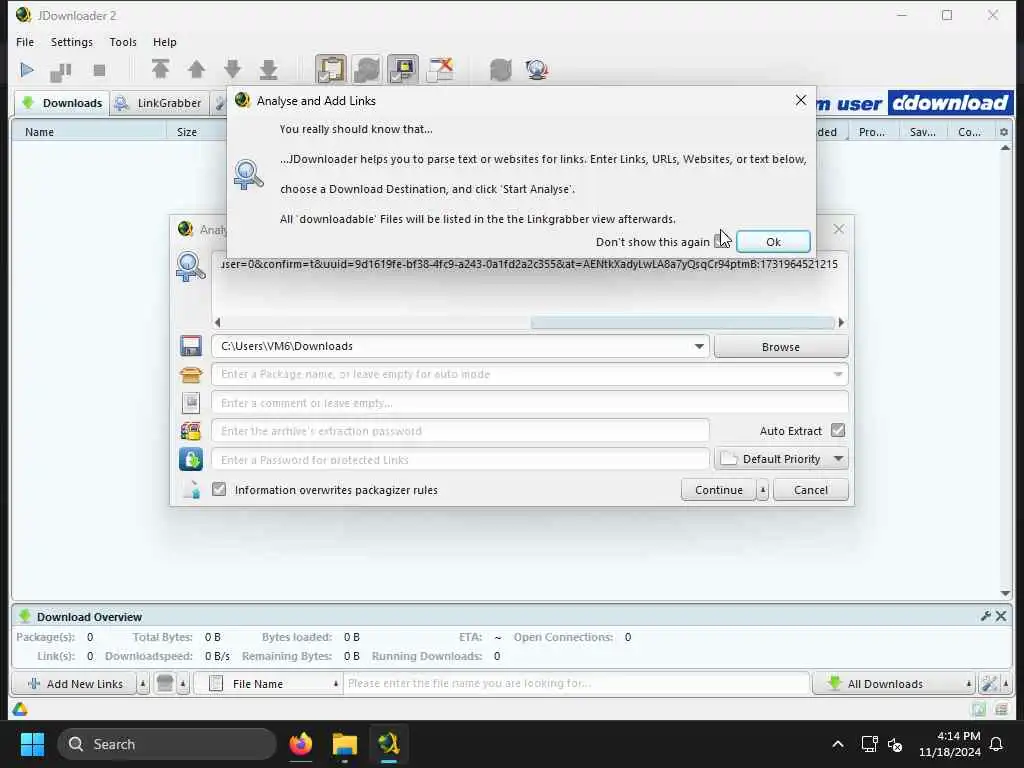This screenshot has height=768, width=1024.
Task: Close the Download Overview panel
Action: pyautogui.click(x=1000, y=616)
